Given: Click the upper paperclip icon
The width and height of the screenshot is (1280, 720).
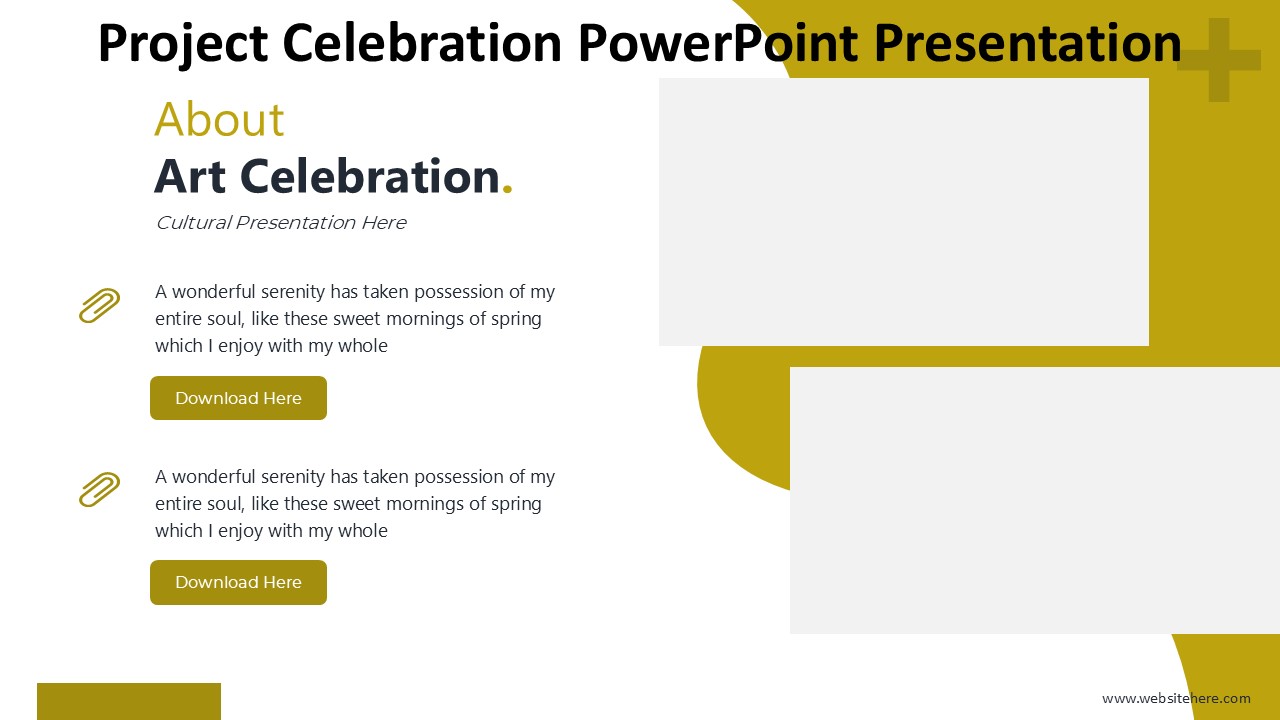Looking at the screenshot, I should [x=99, y=306].
